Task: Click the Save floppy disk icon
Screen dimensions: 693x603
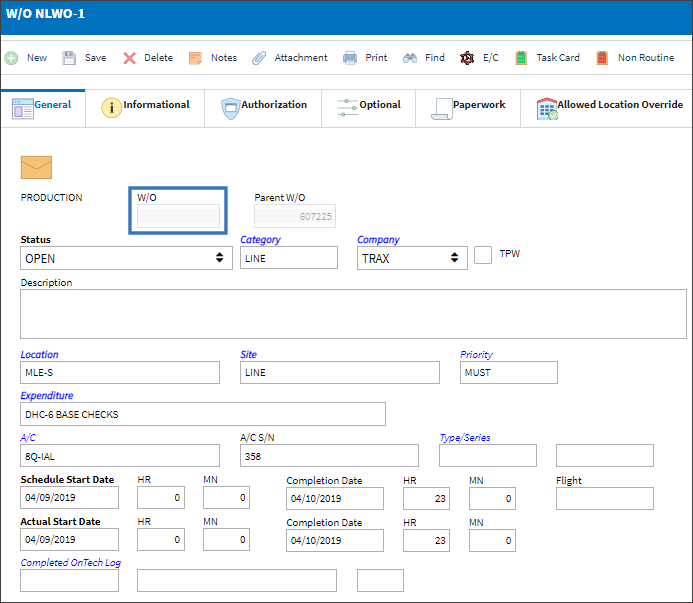Action: point(69,58)
